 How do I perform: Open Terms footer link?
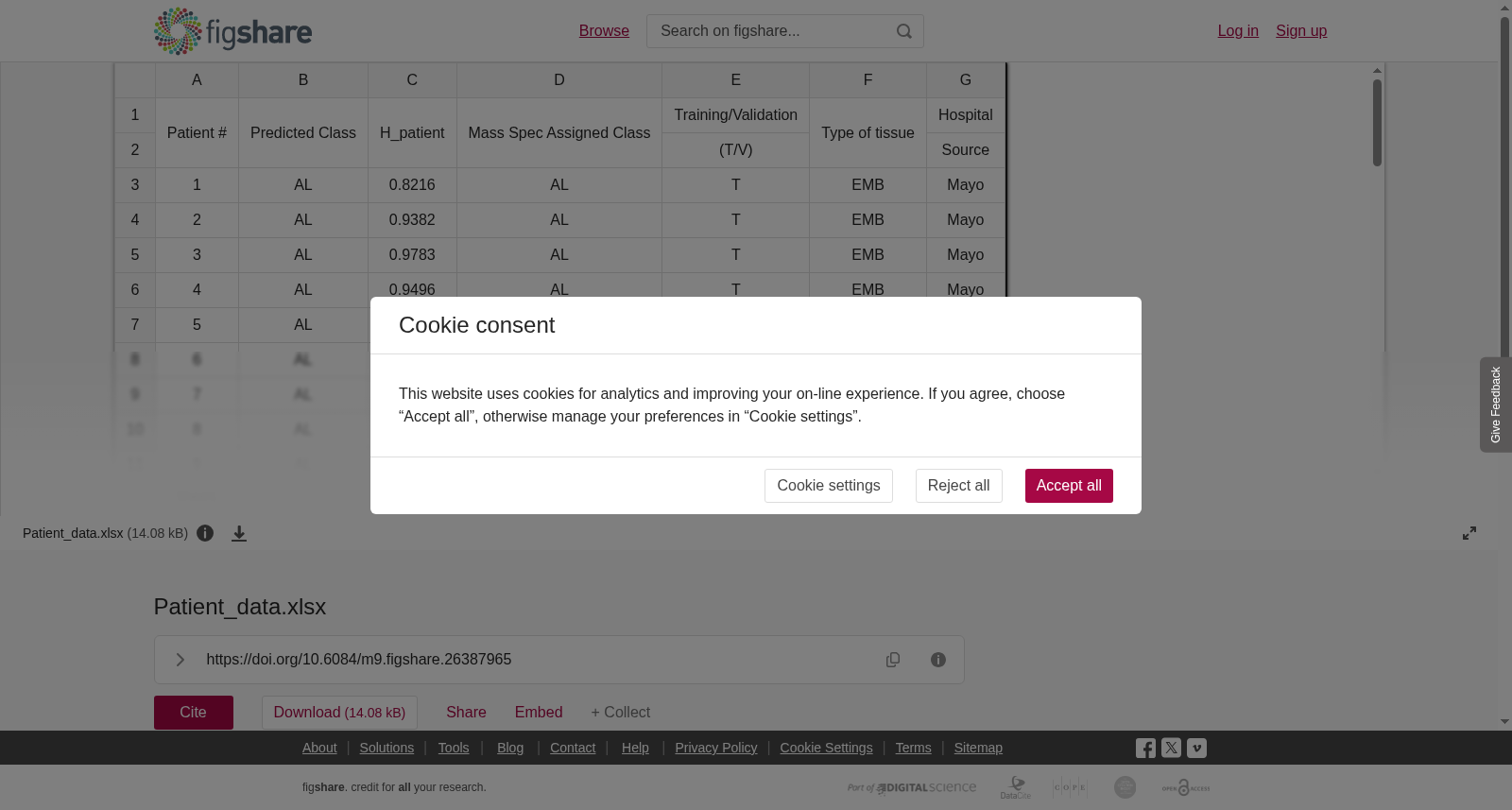pyautogui.click(x=913, y=748)
